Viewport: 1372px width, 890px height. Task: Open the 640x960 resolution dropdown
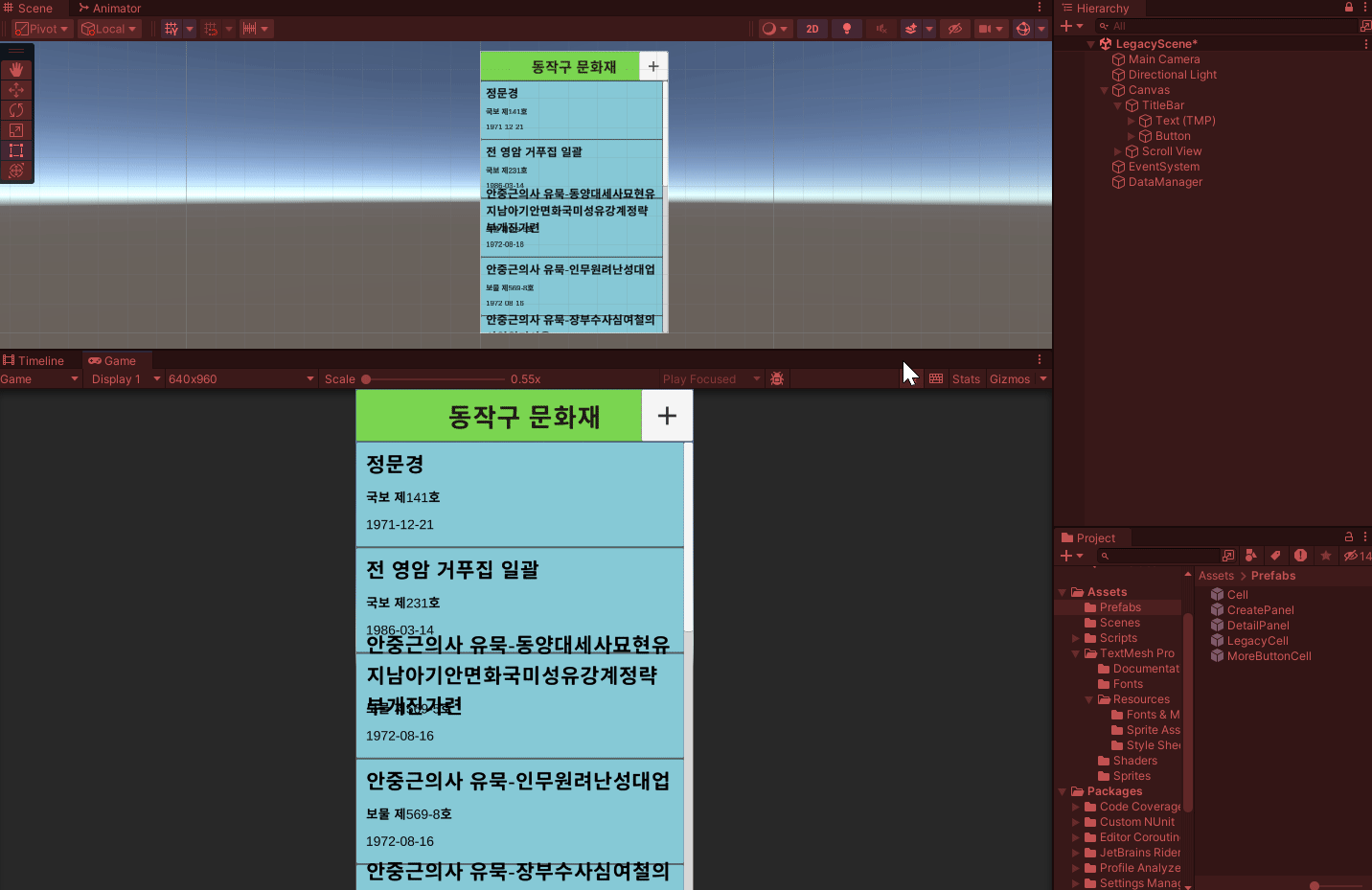(240, 379)
